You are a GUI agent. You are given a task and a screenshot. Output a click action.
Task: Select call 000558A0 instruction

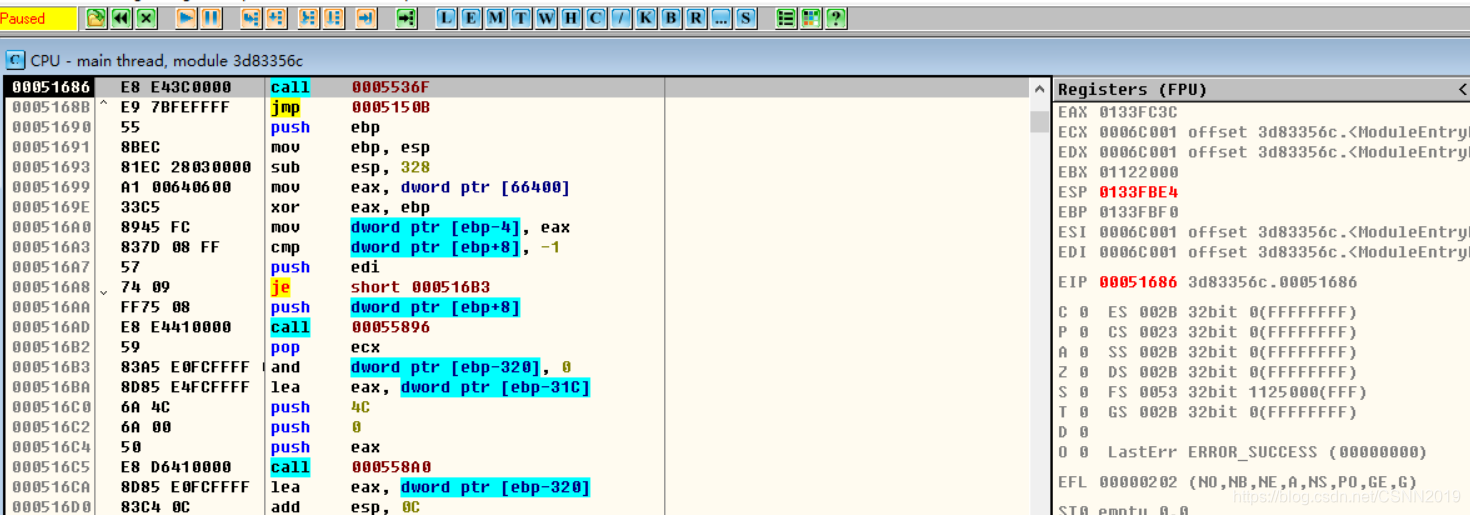[x=350, y=467]
